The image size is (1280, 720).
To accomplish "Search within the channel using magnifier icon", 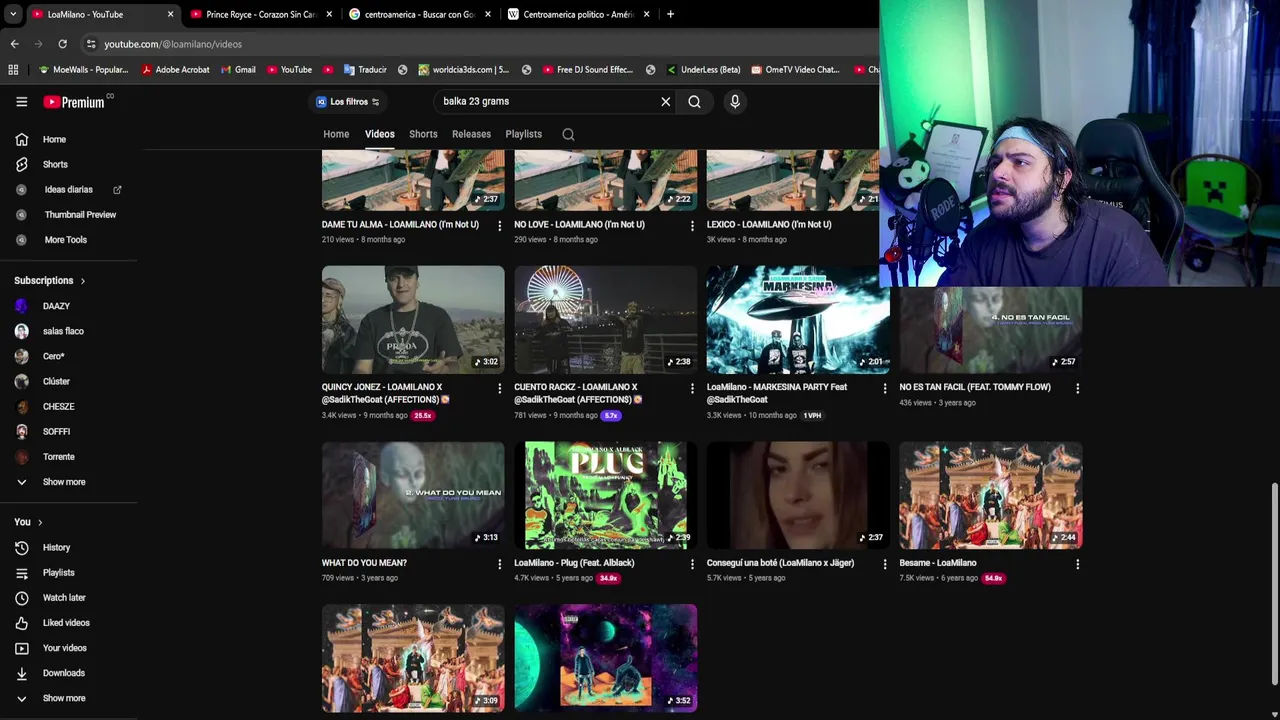I will (x=568, y=134).
